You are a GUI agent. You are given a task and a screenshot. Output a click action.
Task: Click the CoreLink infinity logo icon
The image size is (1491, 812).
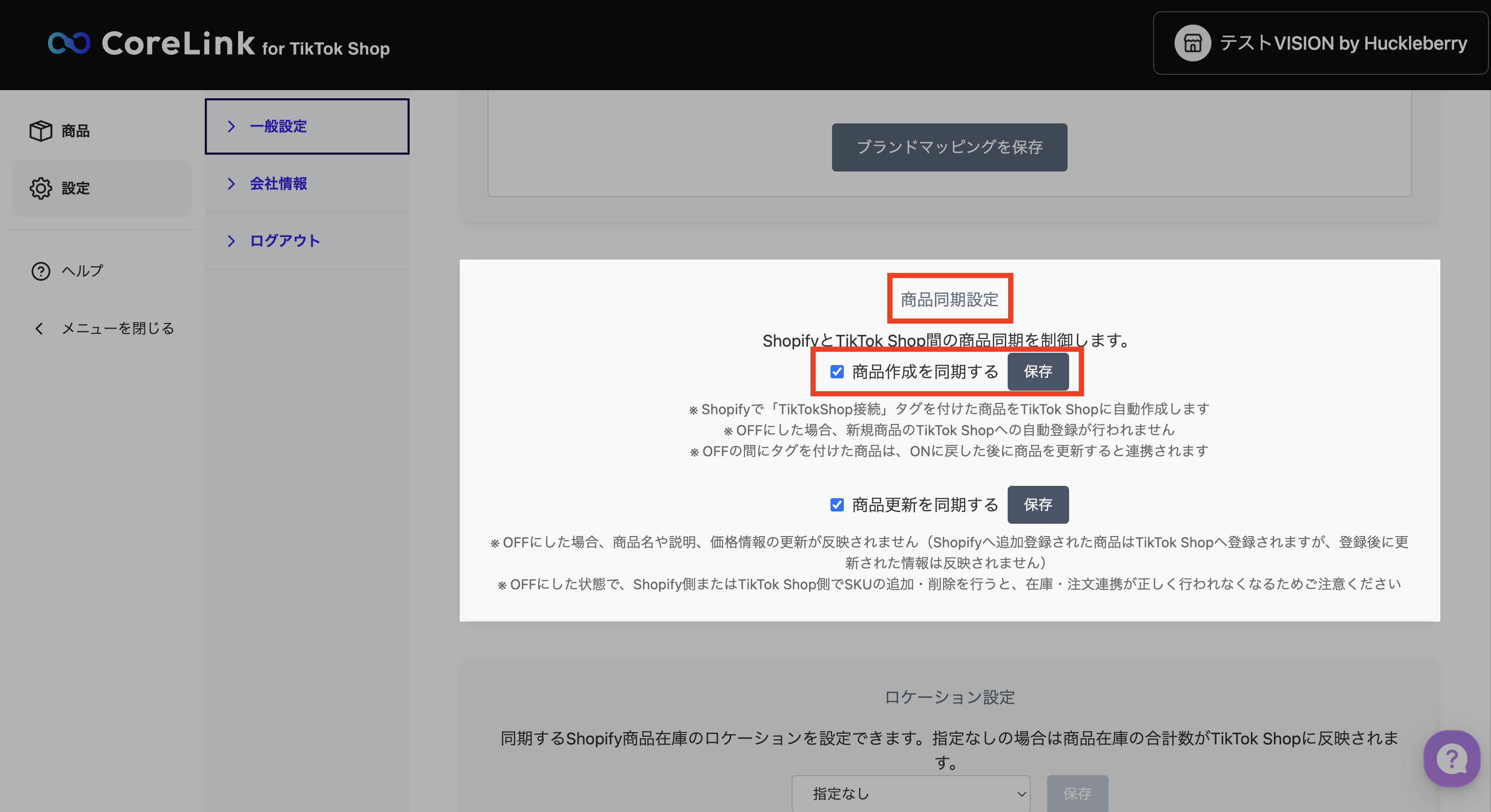[x=69, y=44]
